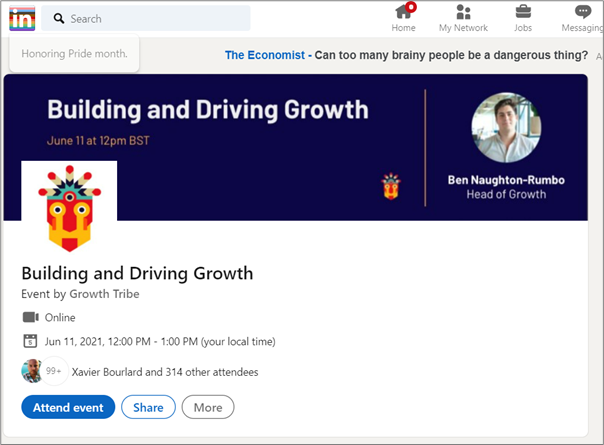
Task: Open the Jobs tab
Action: coord(523,18)
